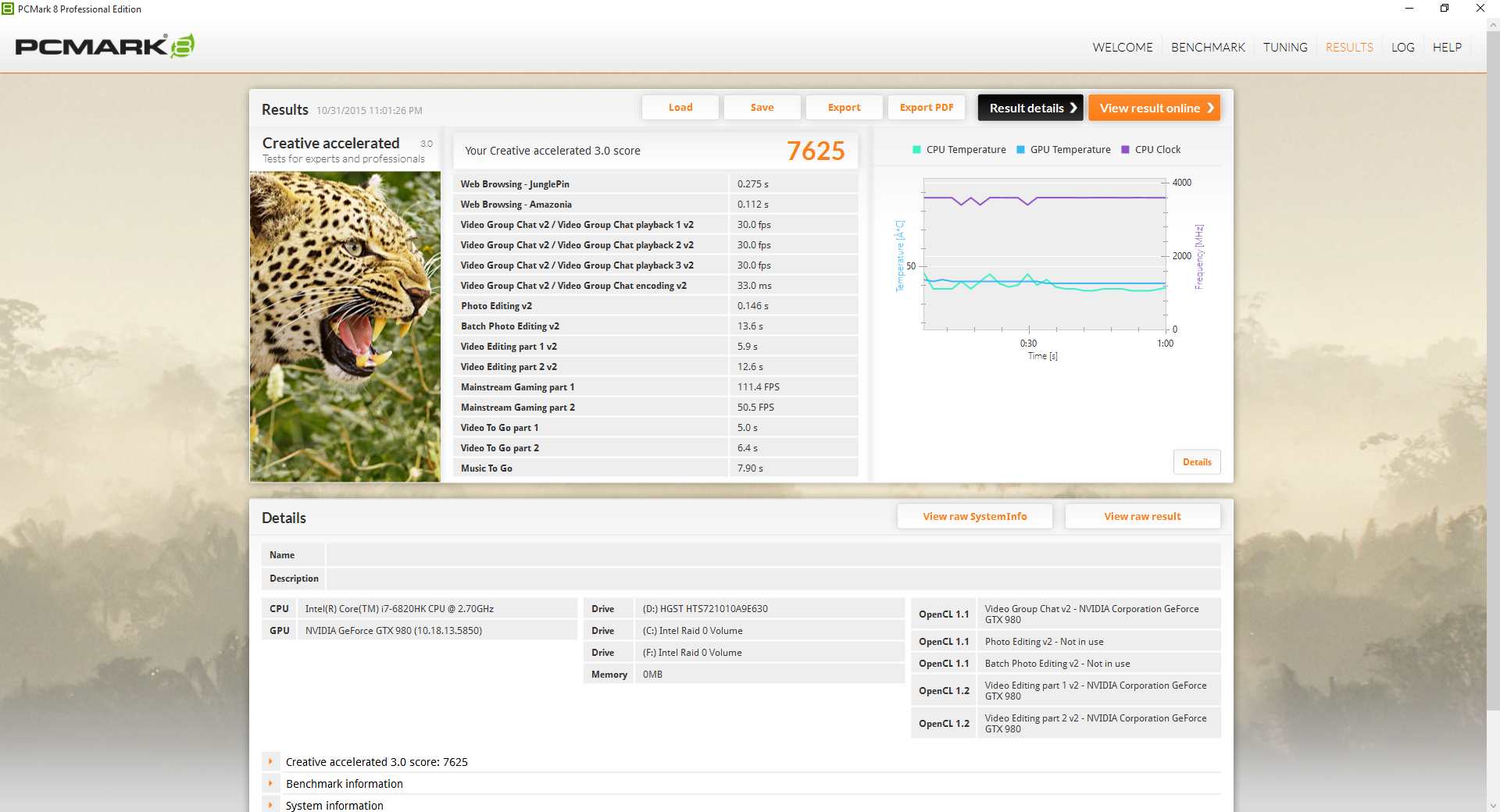The width and height of the screenshot is (1500, 812).
Task: Click View raw SystemInfo
Action: click(975, 516)
